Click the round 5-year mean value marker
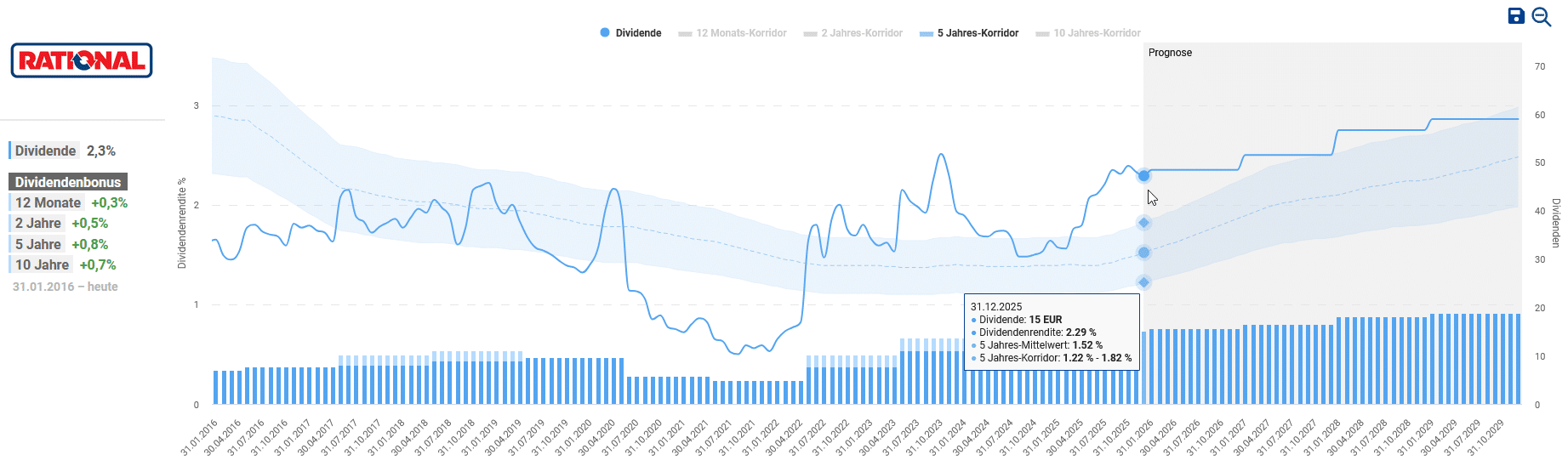 tap(1143, 253)
